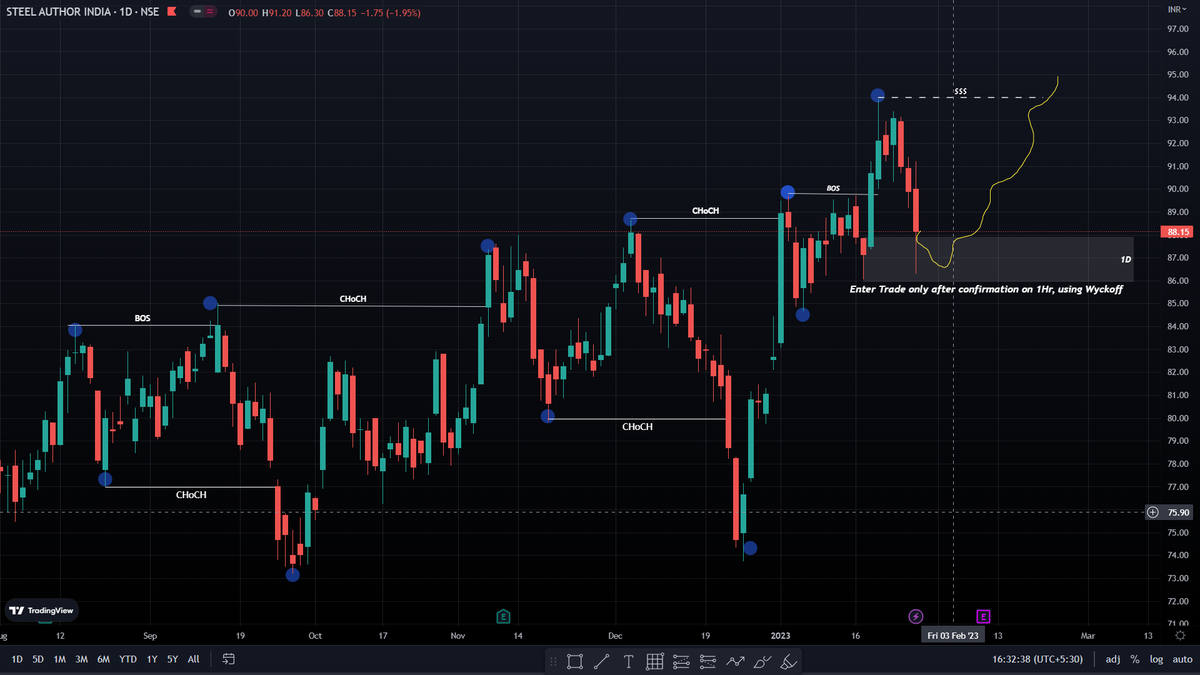The height and width of the screenshot is (675, 1200).
Task: Select the BOS label in January 2023
Action: click(833, 187)
